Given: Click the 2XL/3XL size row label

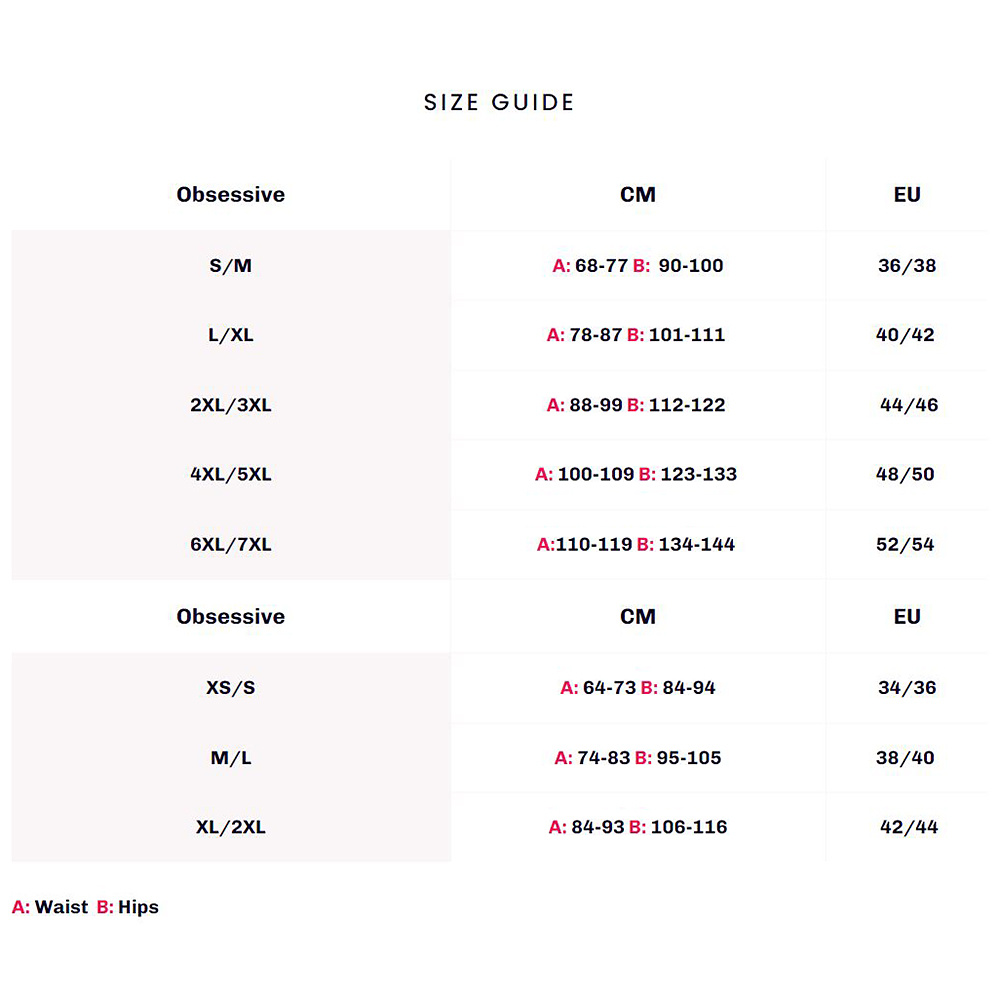Looking at the screenshot, I should coord(231,405).
